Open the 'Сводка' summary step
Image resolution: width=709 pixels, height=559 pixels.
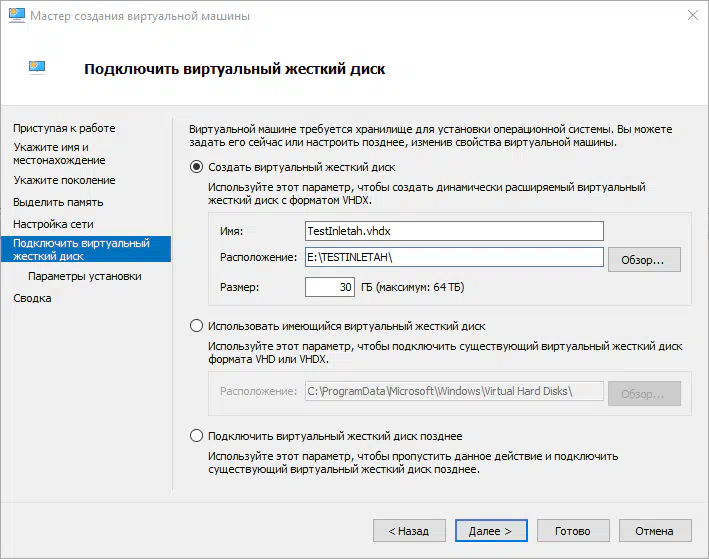[32, 298]
